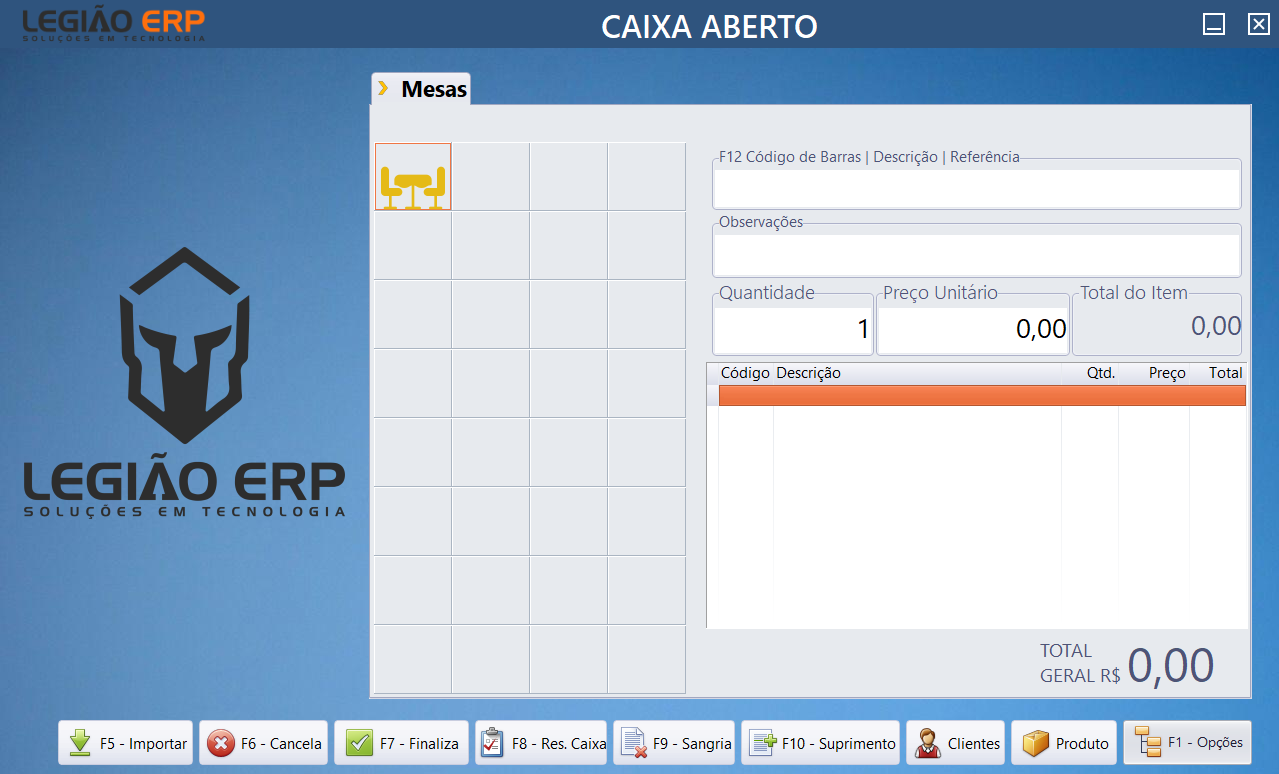Click the Qtd. column header

point(1101,373)
